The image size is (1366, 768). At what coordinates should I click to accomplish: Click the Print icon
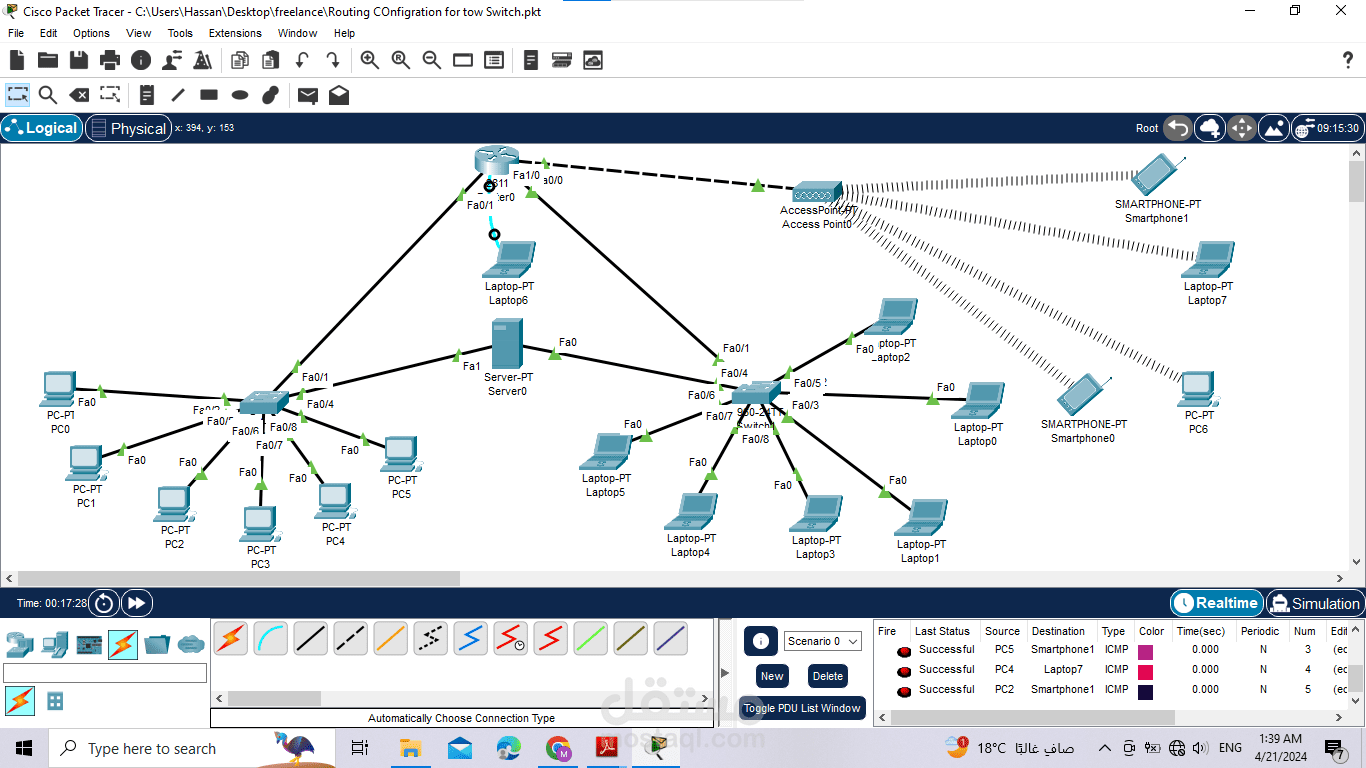tap(110, 60)
